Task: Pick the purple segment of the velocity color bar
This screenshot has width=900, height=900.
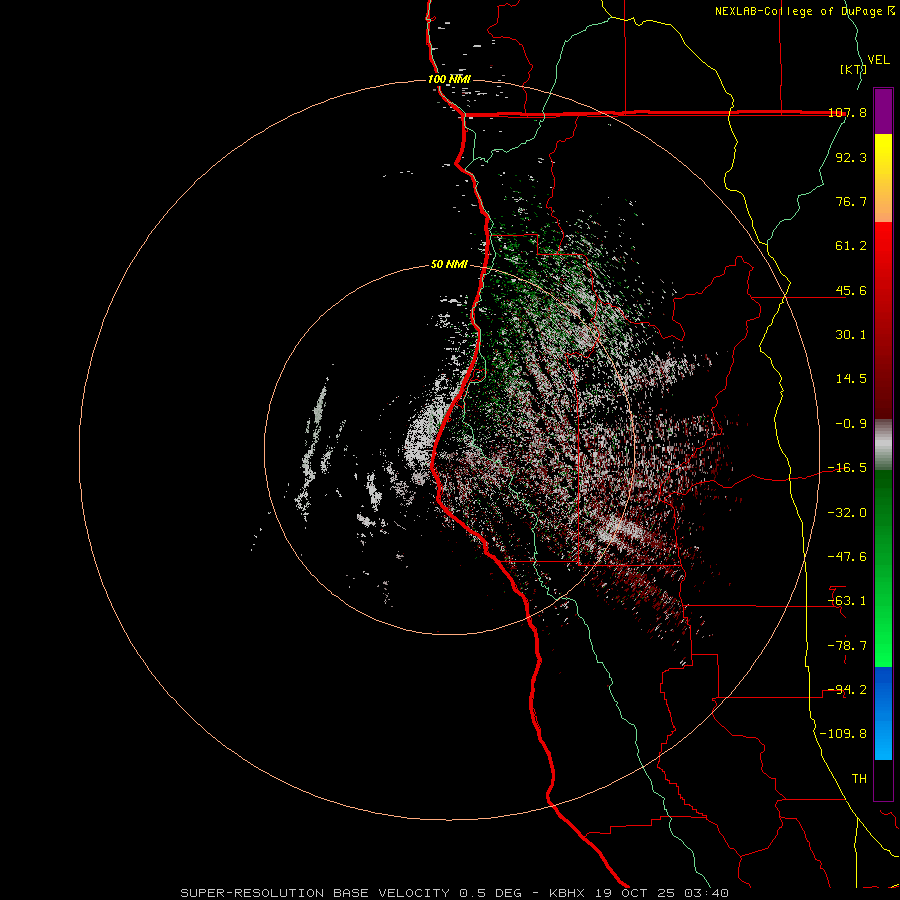Action: coord(883,111)
